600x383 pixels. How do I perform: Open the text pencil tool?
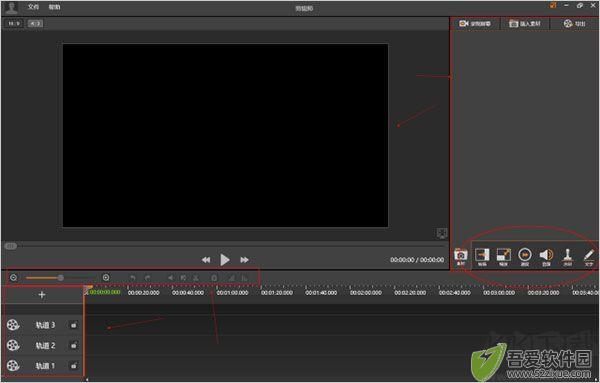coord(589,257)
